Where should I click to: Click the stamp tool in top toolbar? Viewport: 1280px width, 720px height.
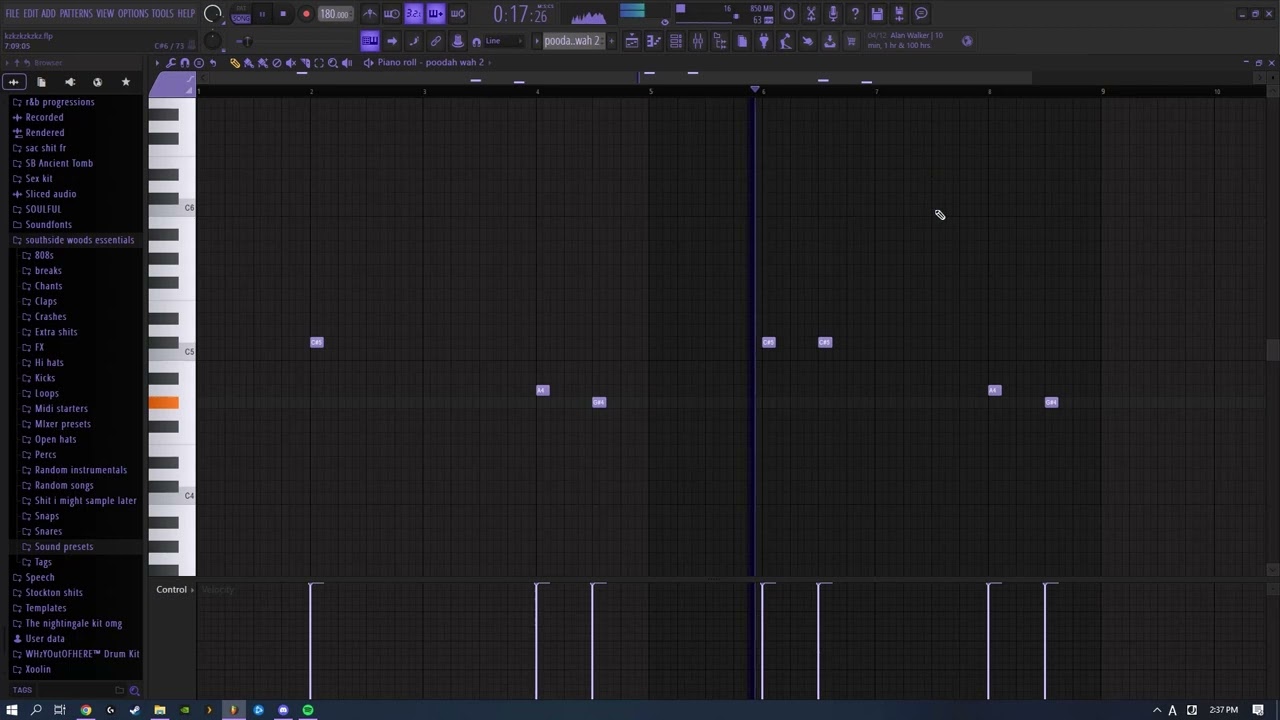(458, 41)
